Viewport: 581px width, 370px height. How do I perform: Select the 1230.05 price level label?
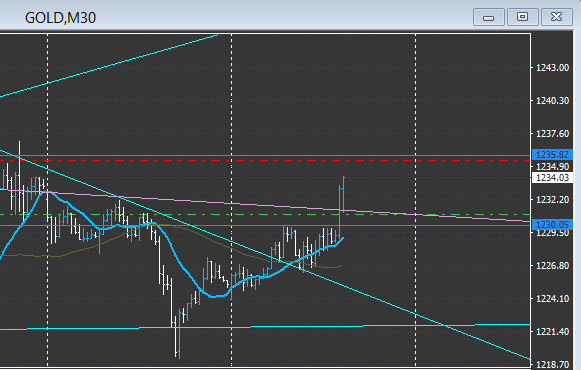tap(552, 224)
